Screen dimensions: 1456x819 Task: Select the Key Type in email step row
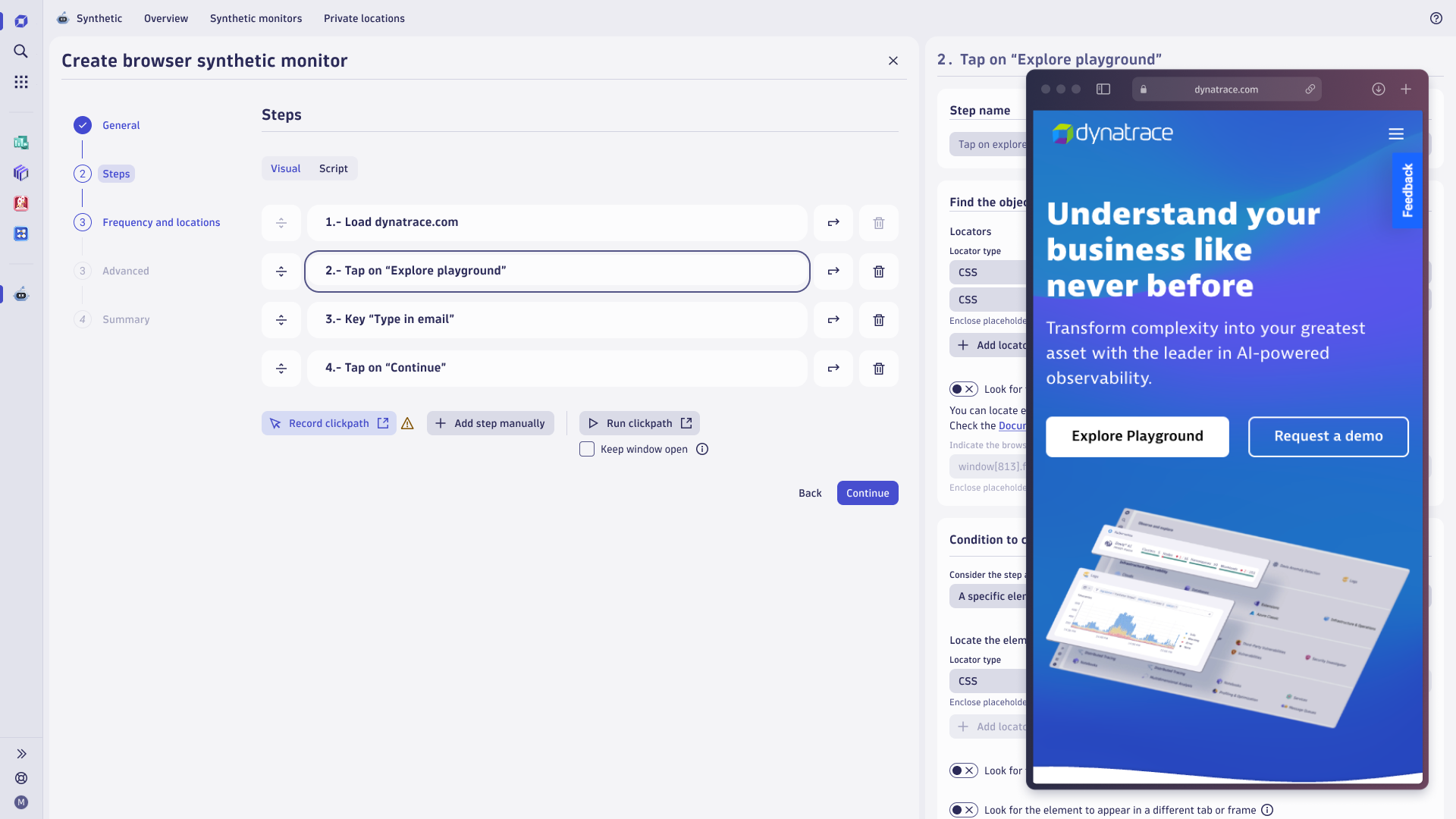click(x=557, y=320)
